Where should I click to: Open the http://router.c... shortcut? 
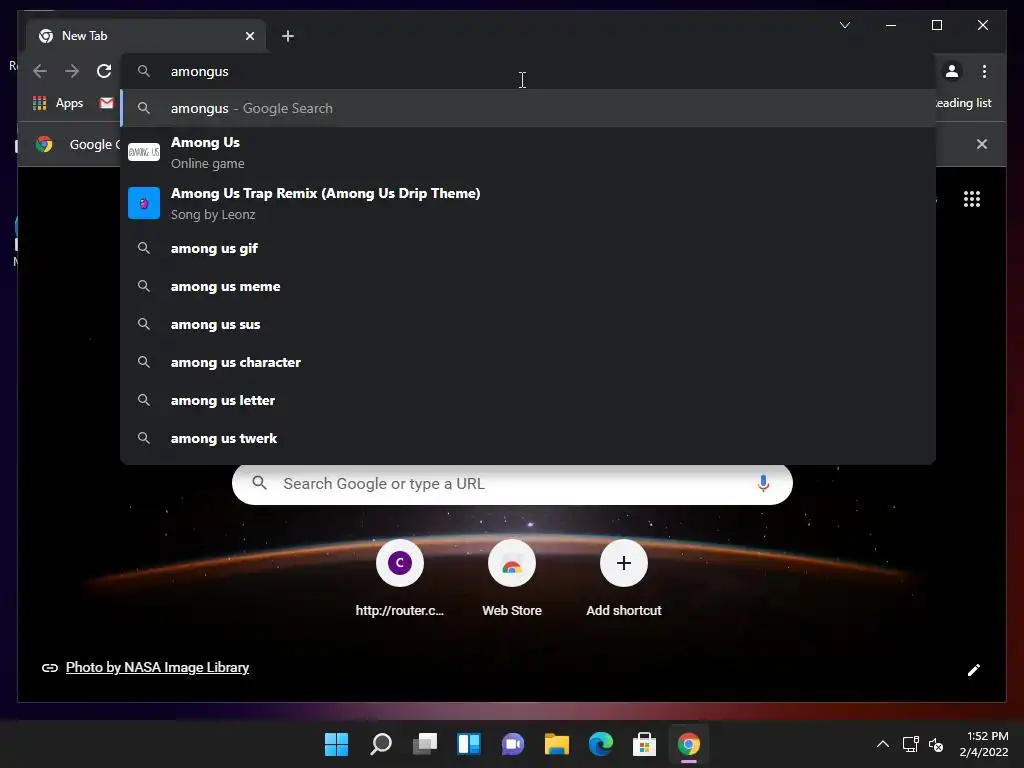(400, 579)
